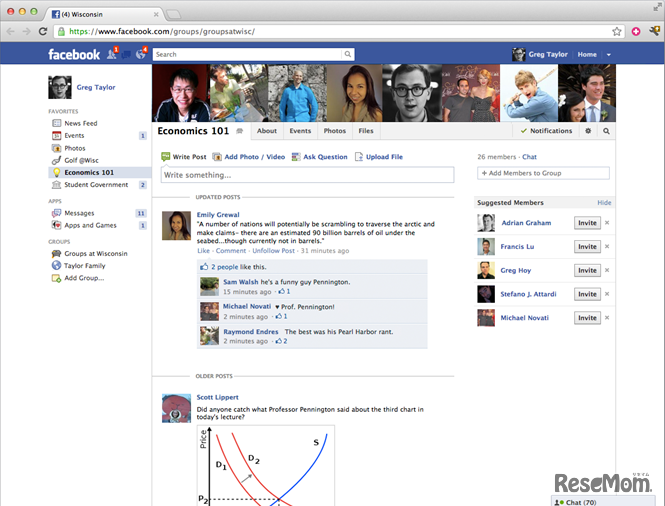Screen dimensions: 665x506
Task: Open Scott Lippert's profile name
Action: [218, 397]
